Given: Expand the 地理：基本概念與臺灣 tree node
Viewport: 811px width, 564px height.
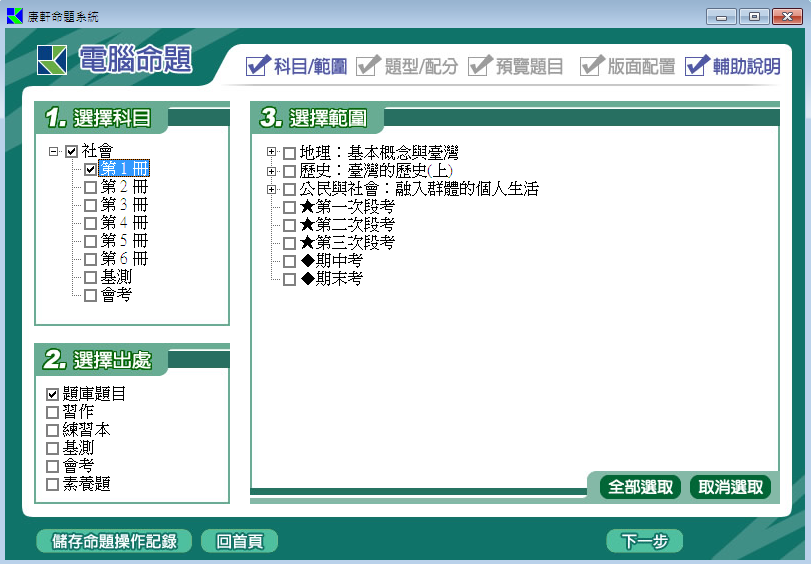Looking at the screenshot, I should coord(271,153).
